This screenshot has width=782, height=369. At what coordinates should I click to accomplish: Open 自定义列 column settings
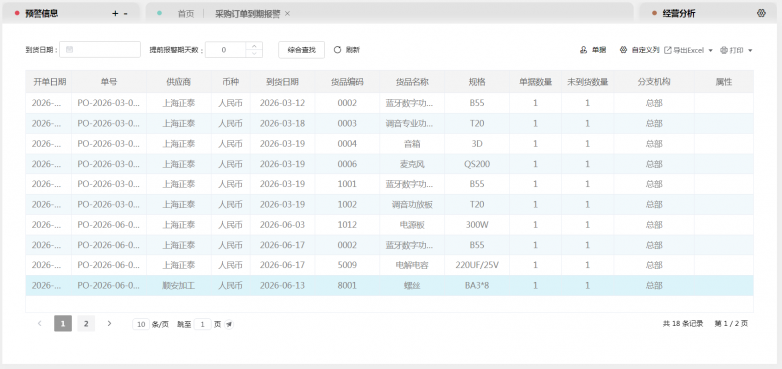[639, 50]
